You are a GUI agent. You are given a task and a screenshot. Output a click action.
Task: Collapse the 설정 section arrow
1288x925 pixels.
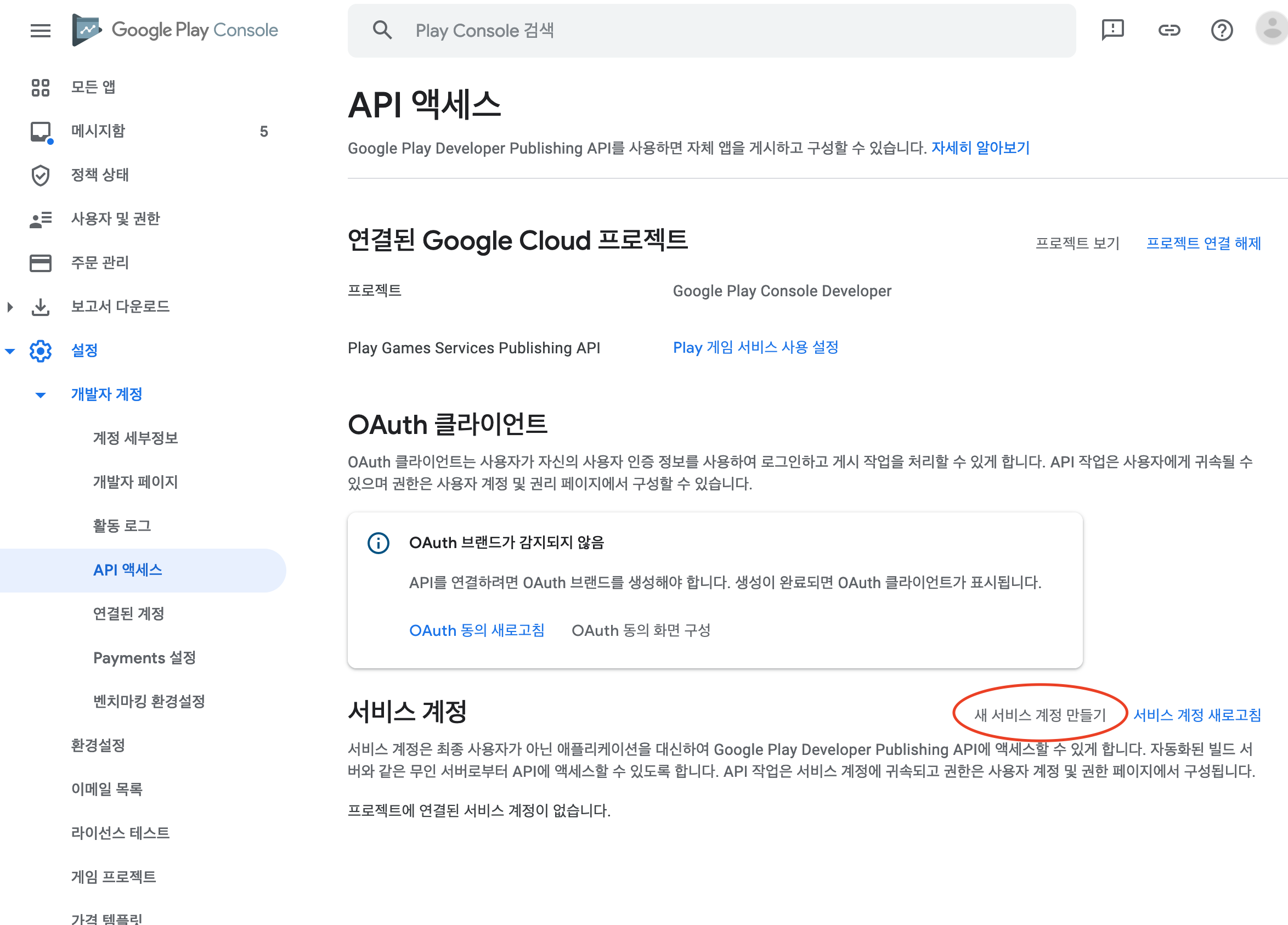click(x=10, y=351)
